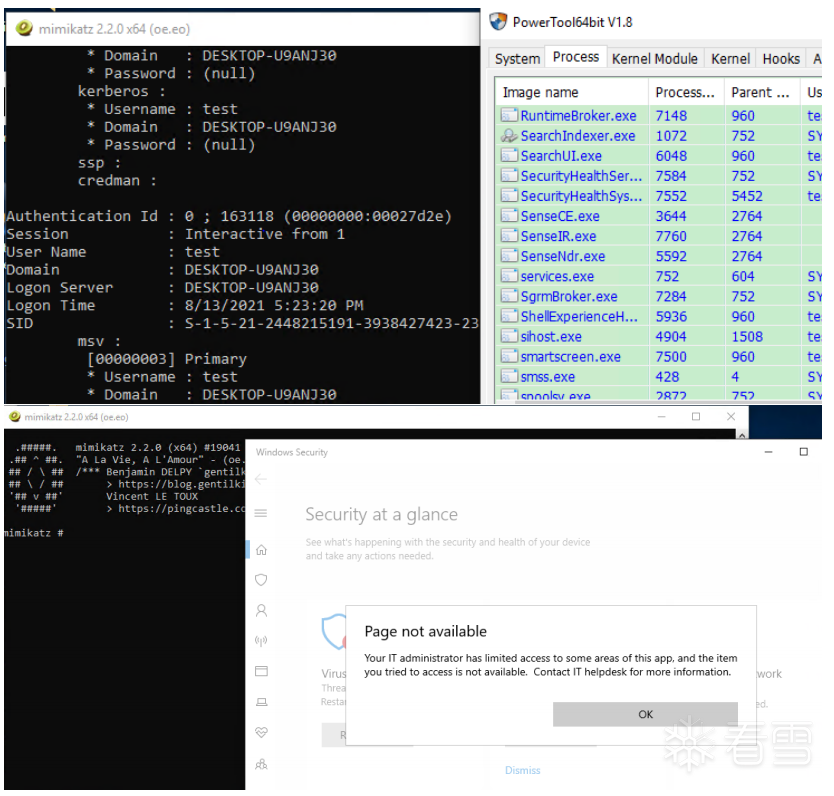Switch to the System tab in PowerTool
The image size is (834, 796).
click(x=517, y=58)
